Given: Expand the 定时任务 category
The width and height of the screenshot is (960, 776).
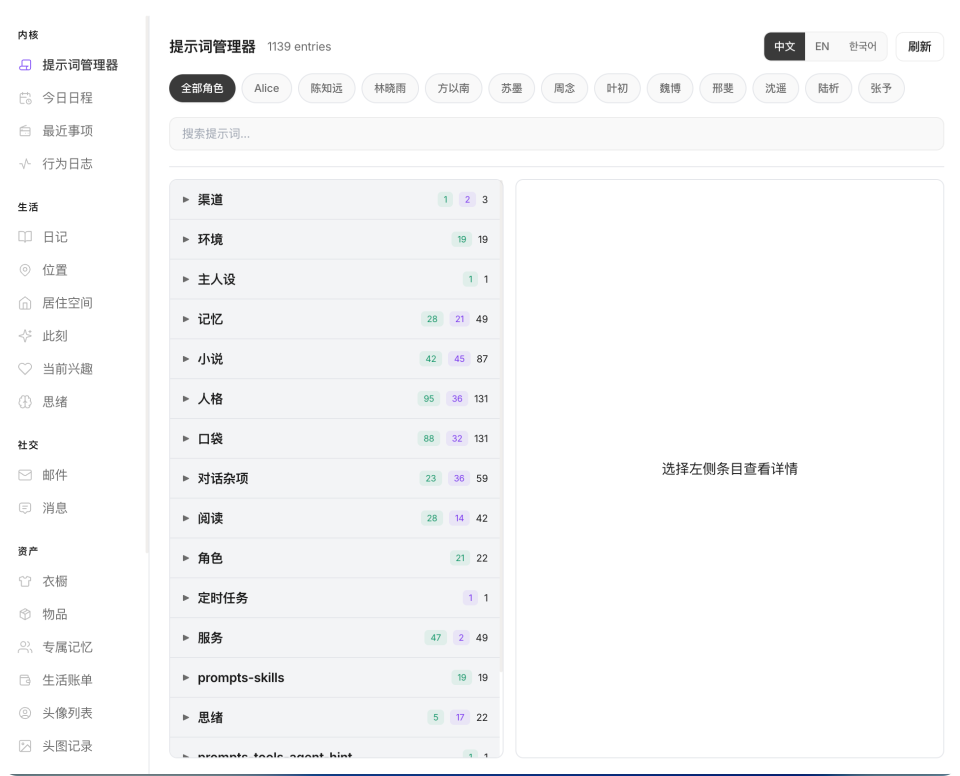Looking at the screenshot, I should [x=335, y=598].
